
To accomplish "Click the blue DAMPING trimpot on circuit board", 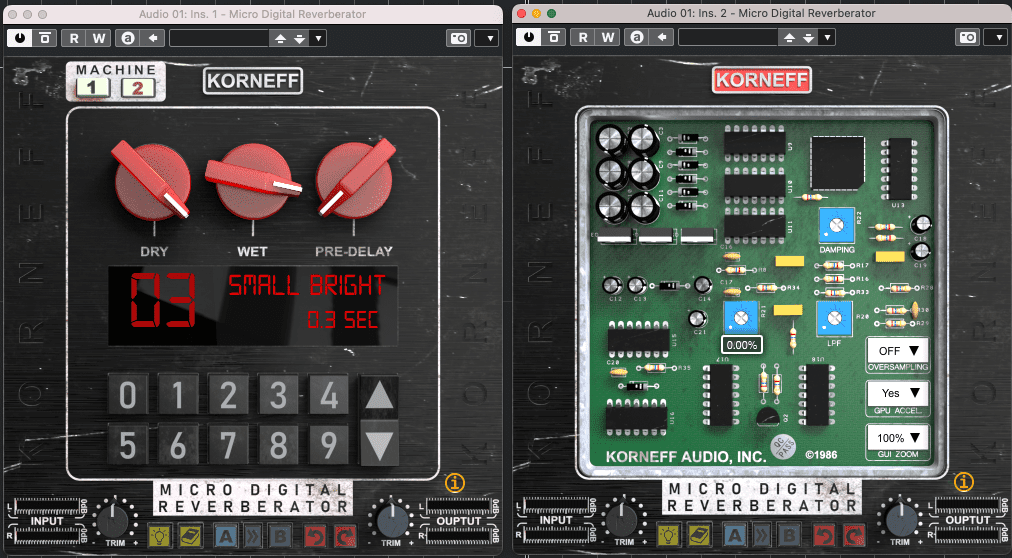I will pos(836,226).
